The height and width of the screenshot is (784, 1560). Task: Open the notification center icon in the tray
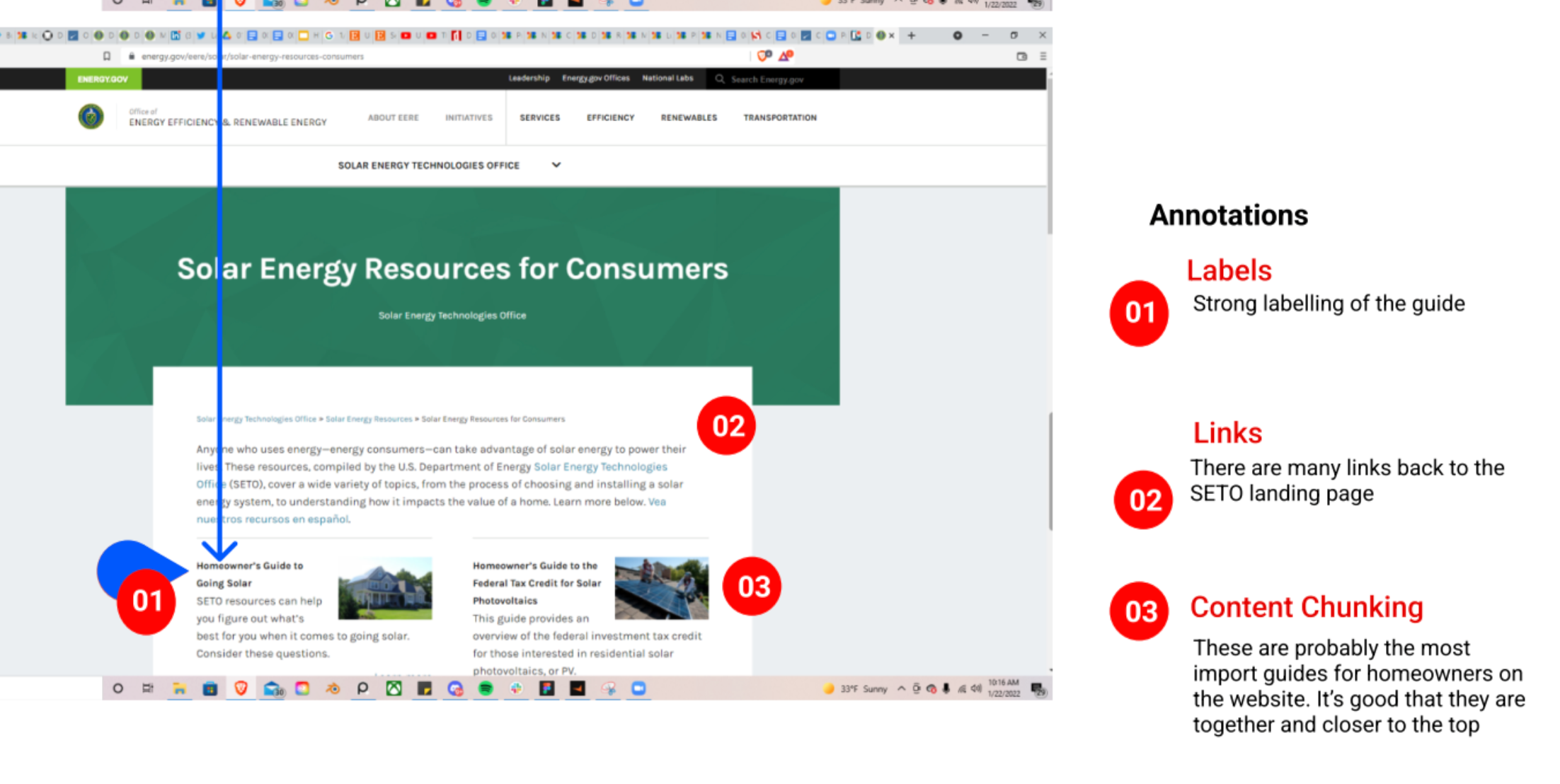coord(1038,689)
